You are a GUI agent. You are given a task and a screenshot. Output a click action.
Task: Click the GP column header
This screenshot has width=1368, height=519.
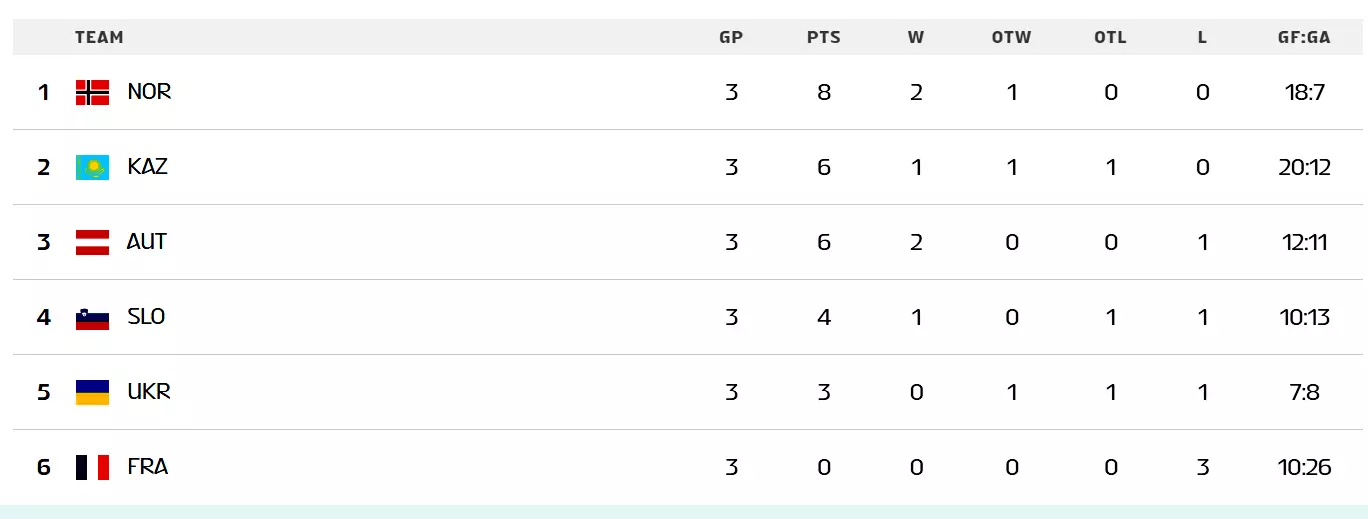click(731, 38)
